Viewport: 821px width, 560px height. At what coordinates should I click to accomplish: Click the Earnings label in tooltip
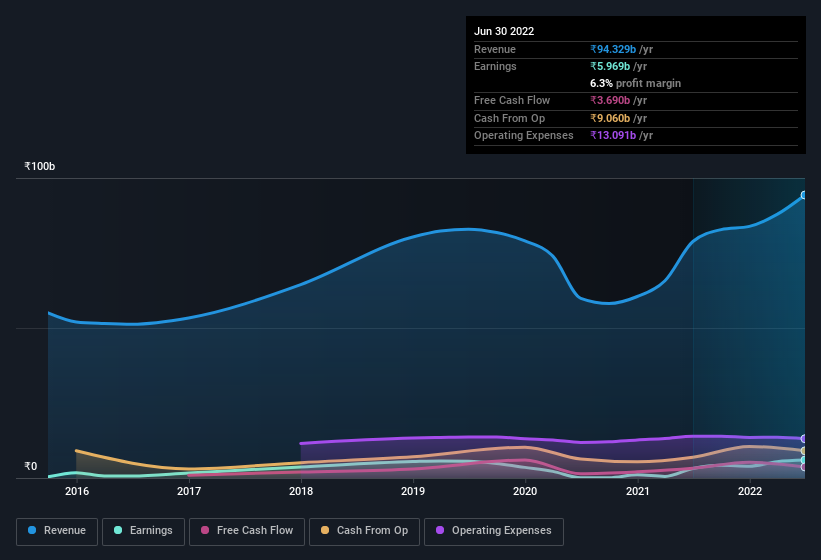click(x=495, y=66)
